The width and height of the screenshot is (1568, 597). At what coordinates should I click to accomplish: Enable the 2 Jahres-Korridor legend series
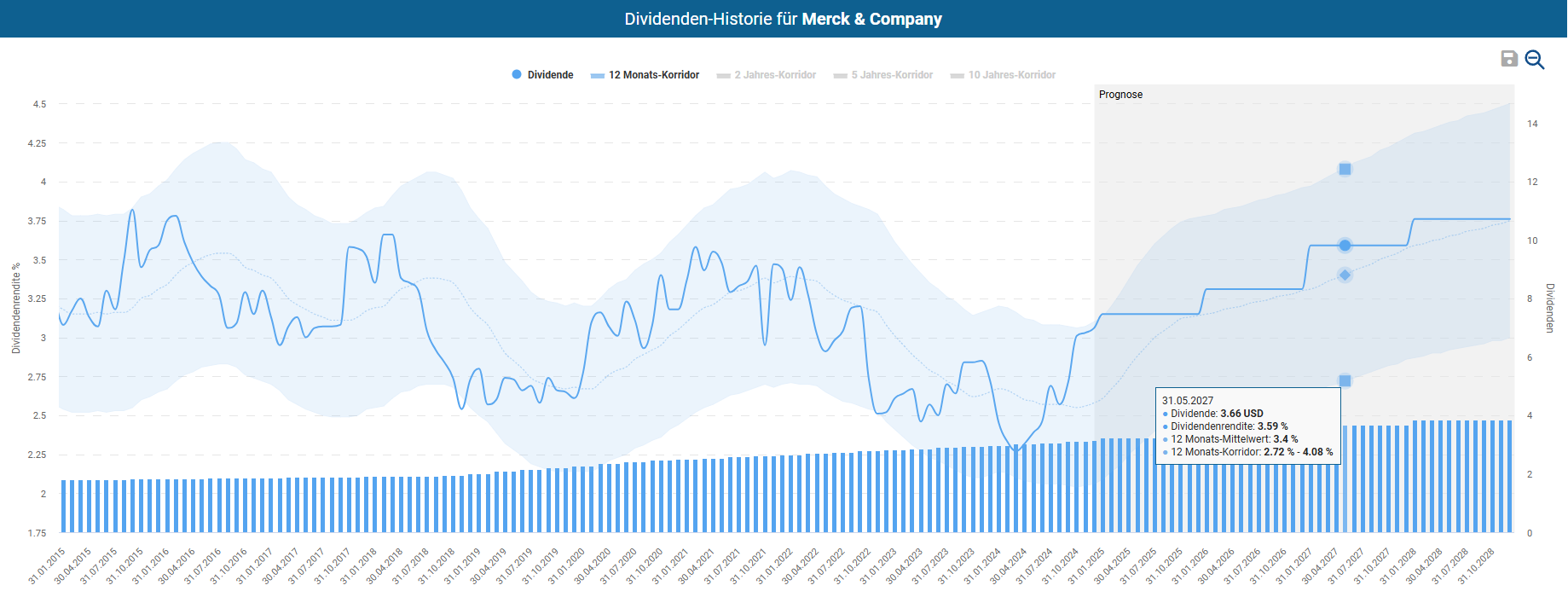775,75
